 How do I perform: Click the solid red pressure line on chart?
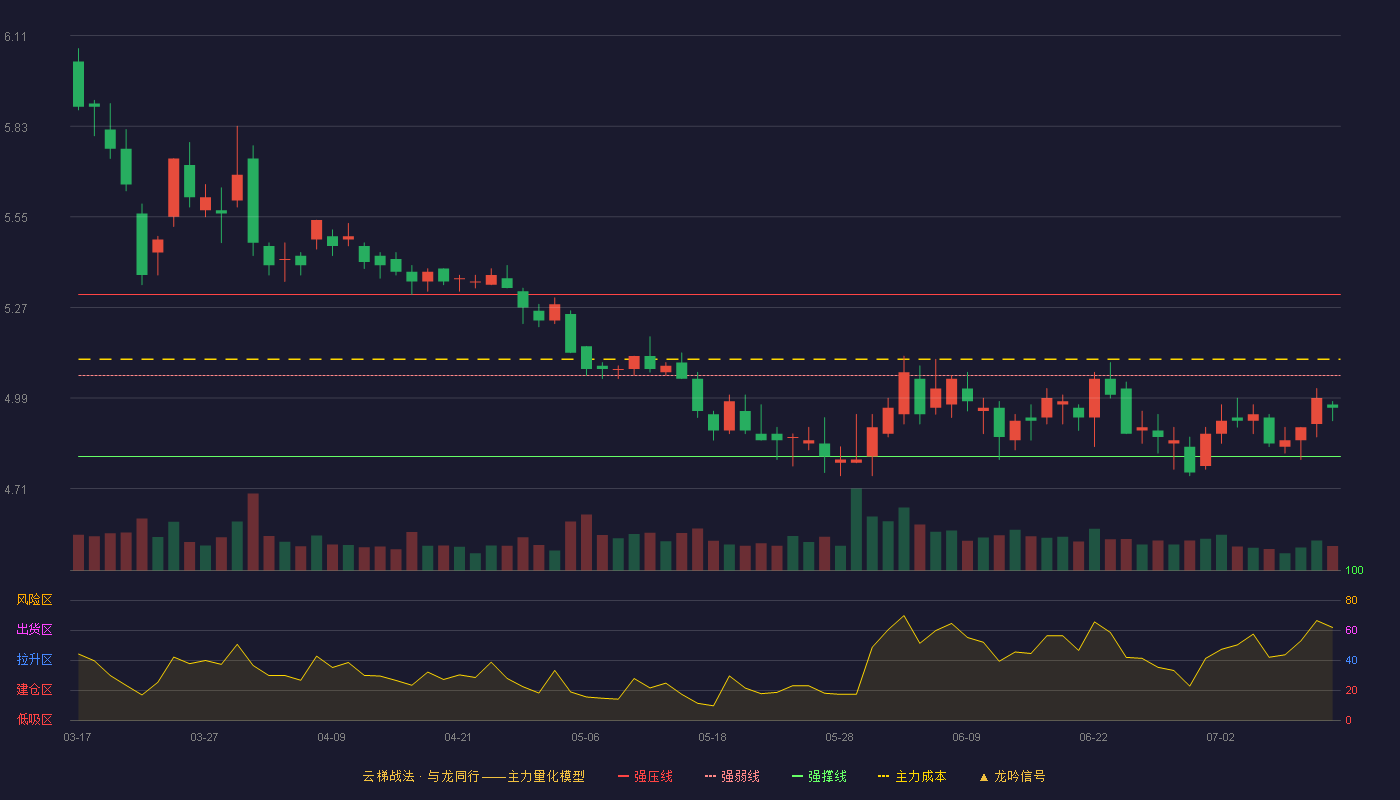click(x=709, y=295)
